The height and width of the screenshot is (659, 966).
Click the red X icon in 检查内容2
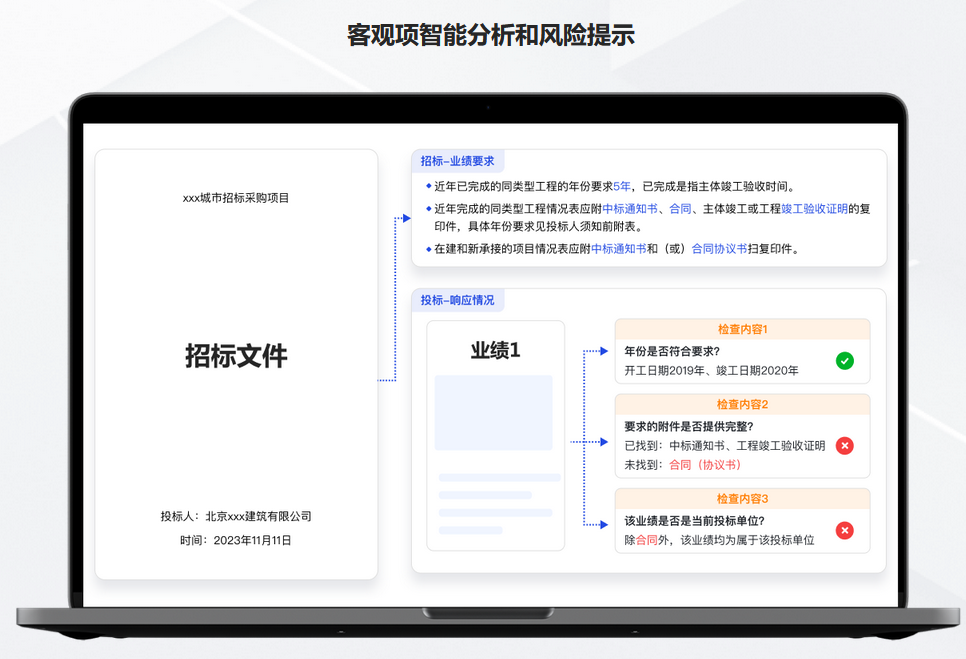coord(845,445)
